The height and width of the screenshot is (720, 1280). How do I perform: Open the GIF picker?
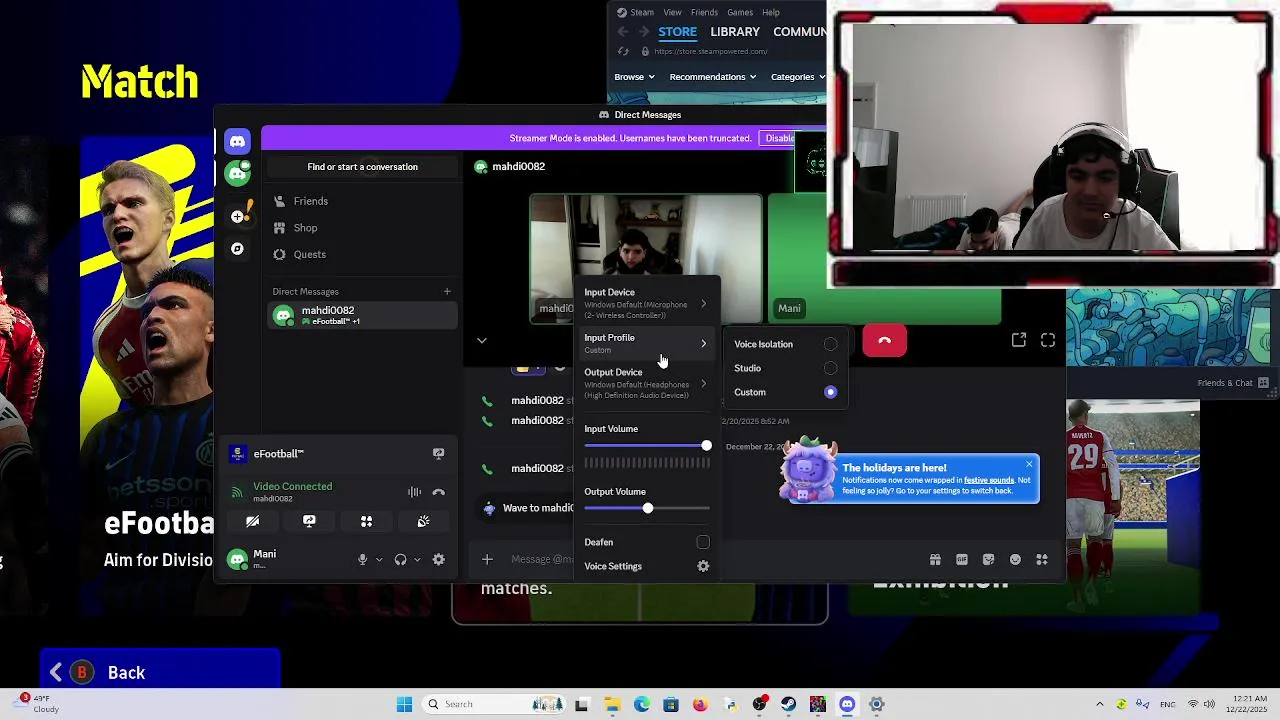point(962,560)
